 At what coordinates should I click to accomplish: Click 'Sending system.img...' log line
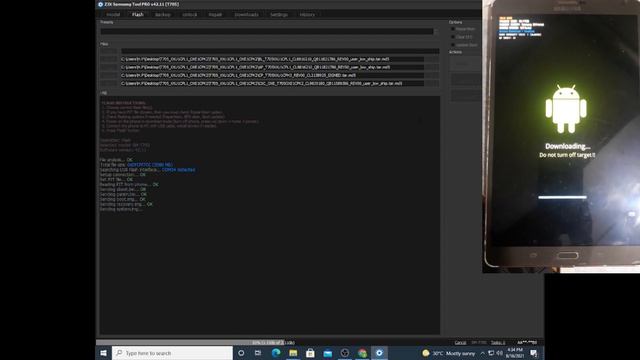[121, 209]
